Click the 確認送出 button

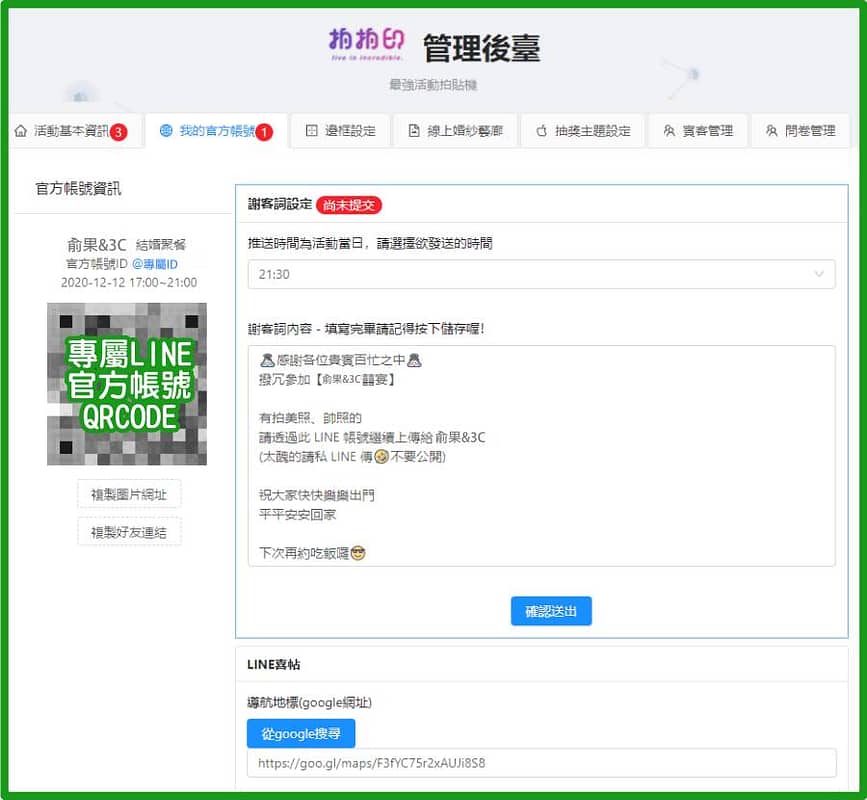click(551, 611)
